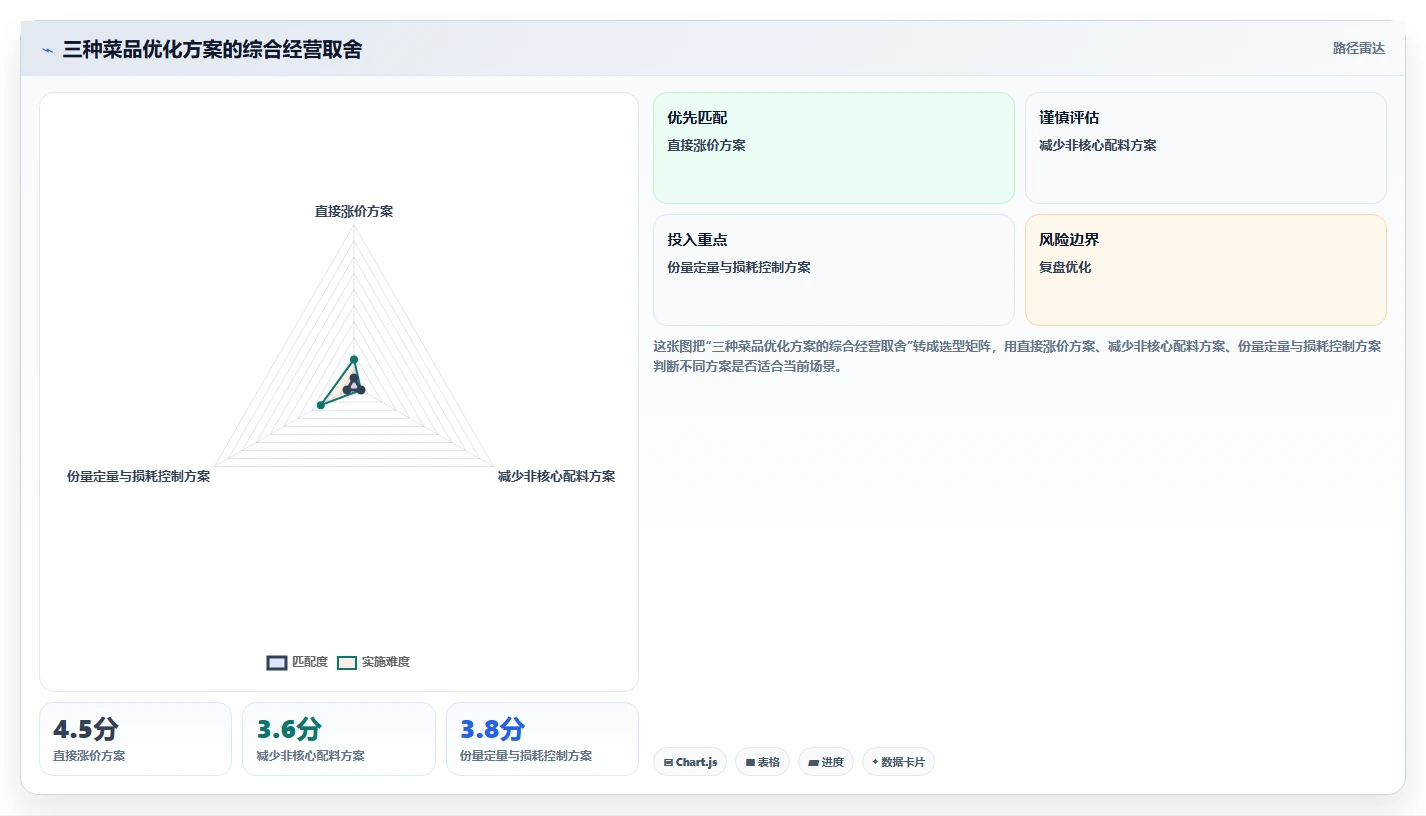The image size is (1426, 816).
Task: Click the title 三种菜品优化方案的综合经营取舍
Action: tap(212, 49)
